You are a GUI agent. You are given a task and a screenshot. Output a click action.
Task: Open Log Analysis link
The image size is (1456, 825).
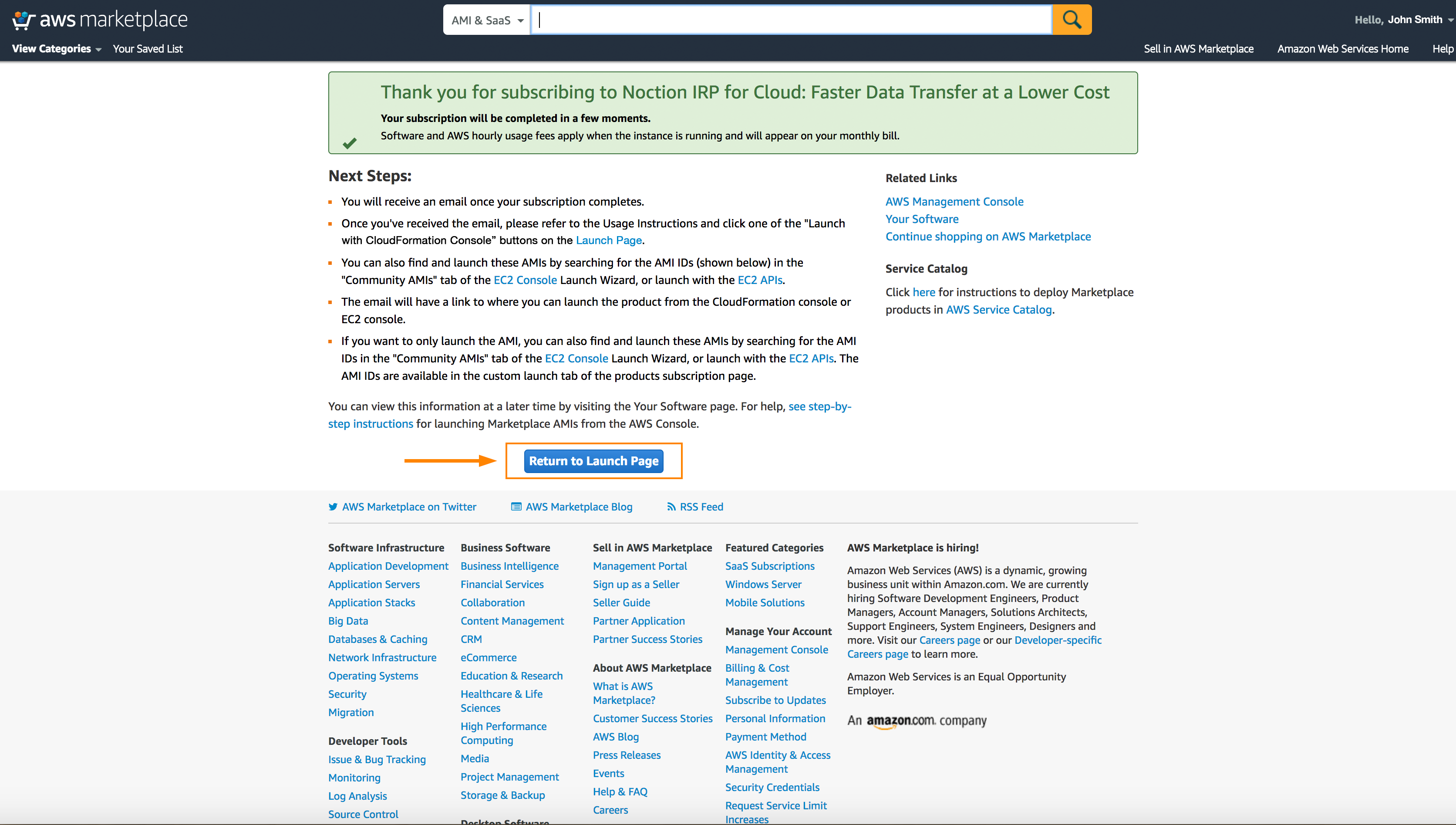click(x=357, y=796)
